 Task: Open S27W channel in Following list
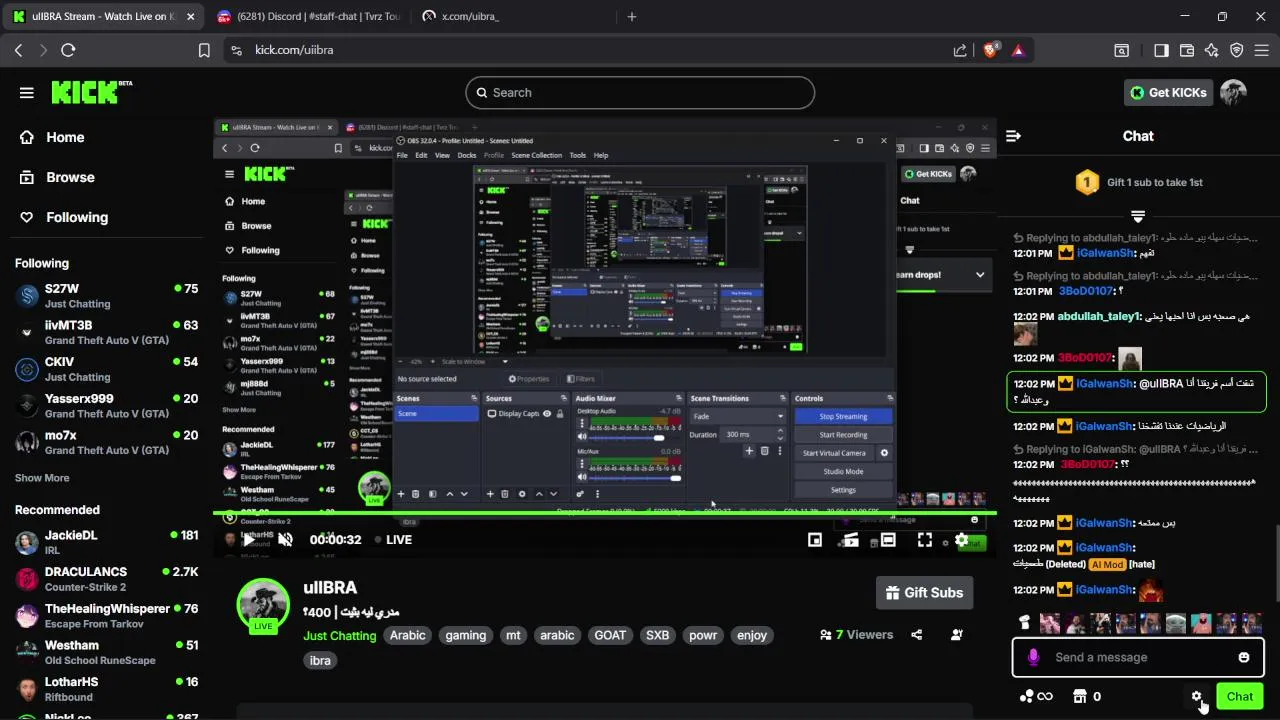click(x=106, y=296)
